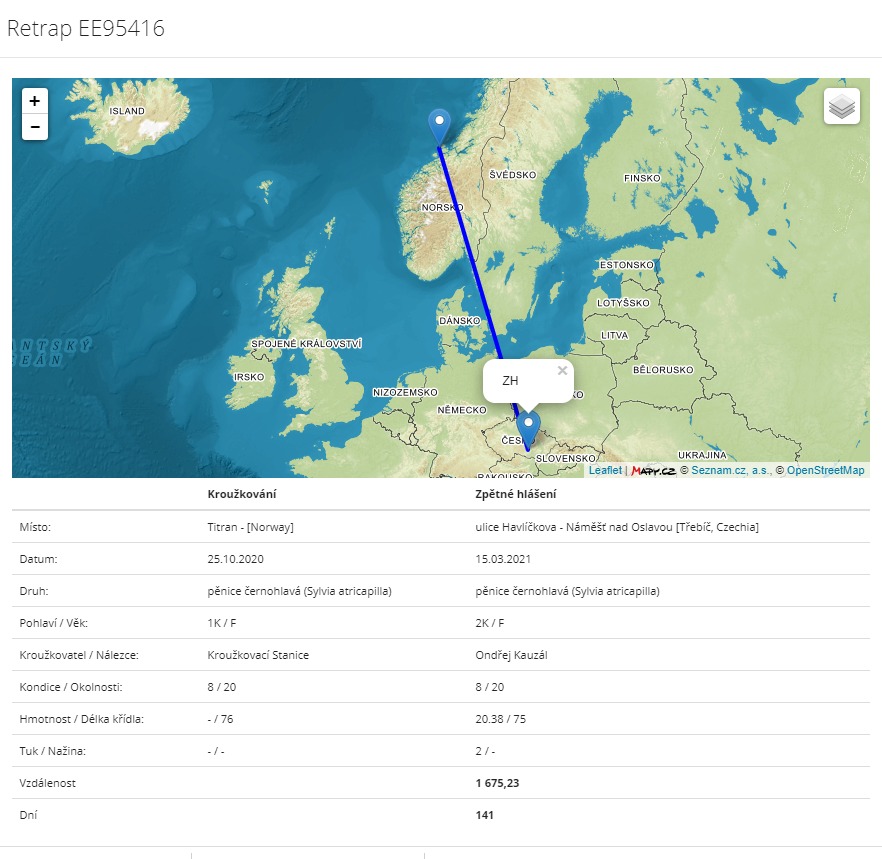Close the ZH popup
882x859 pixels.
coord(562,370)
